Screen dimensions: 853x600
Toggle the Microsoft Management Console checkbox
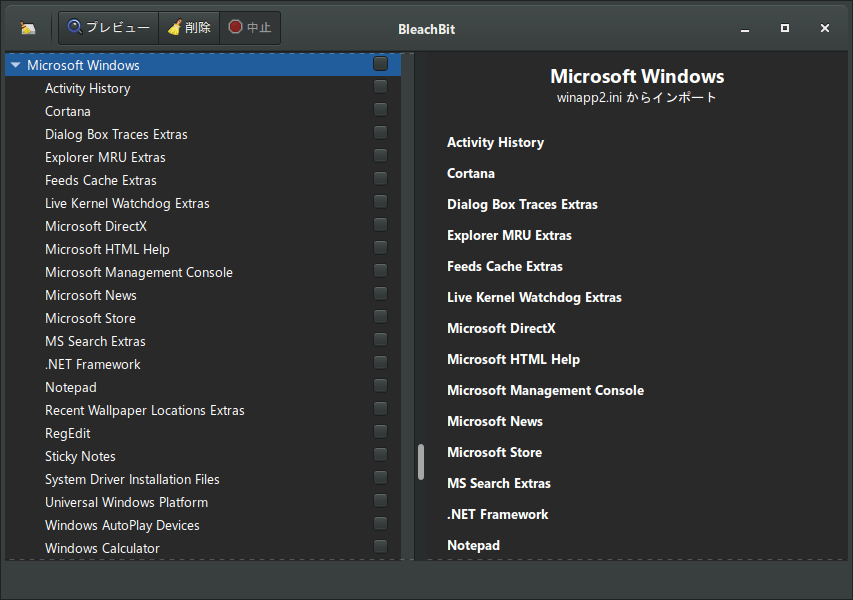(x=380, y=271)
